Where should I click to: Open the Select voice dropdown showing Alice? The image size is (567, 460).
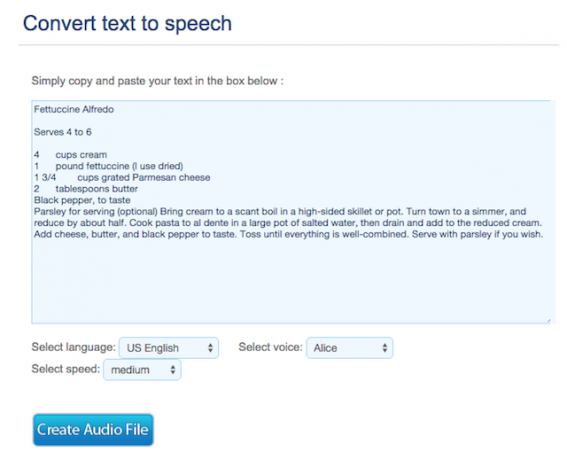[x=349, y=348]
